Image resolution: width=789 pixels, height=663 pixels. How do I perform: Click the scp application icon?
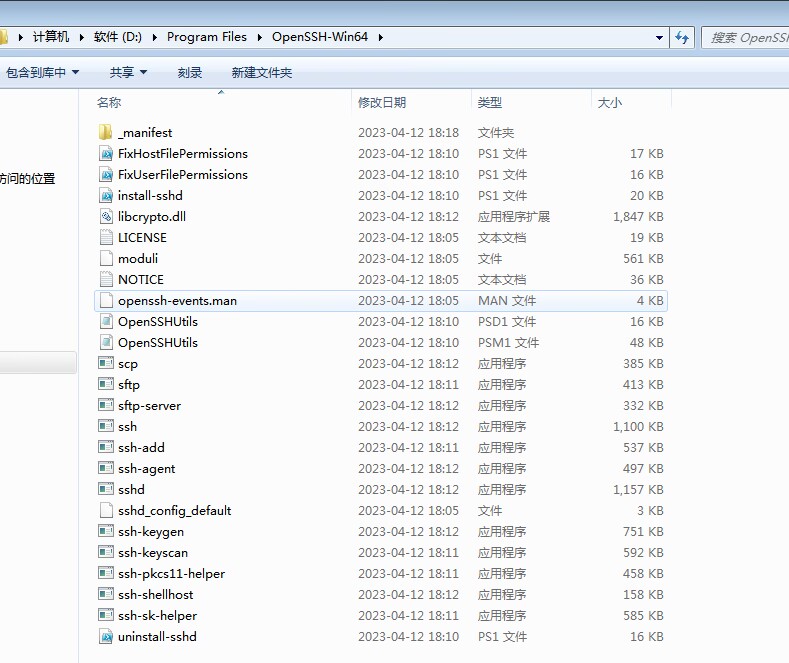tap(106, 363)
